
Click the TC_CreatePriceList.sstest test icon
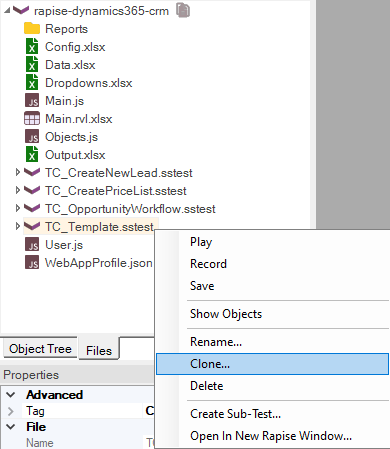click(32, 190)
